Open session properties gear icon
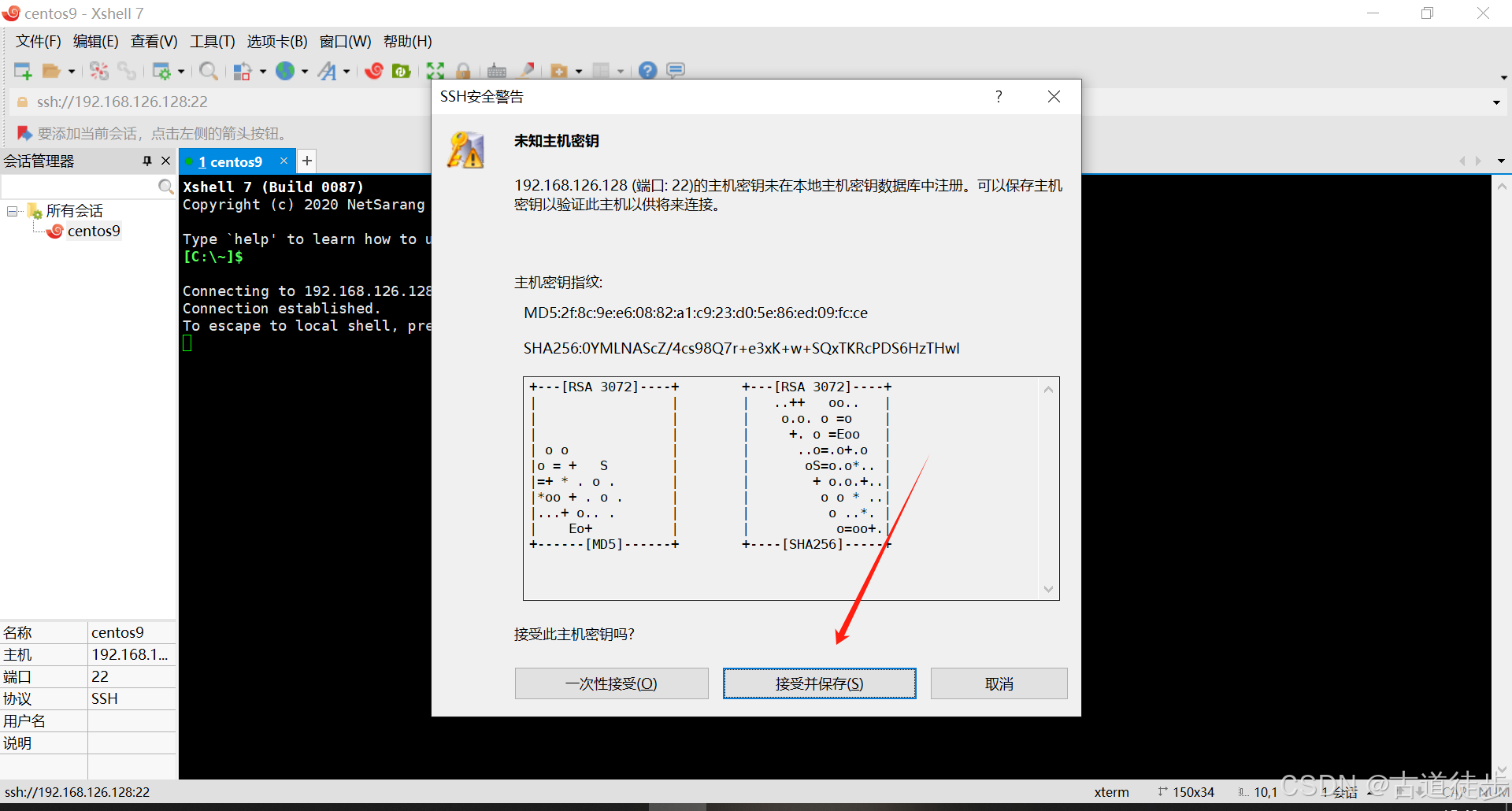 [x=161, y=71]
